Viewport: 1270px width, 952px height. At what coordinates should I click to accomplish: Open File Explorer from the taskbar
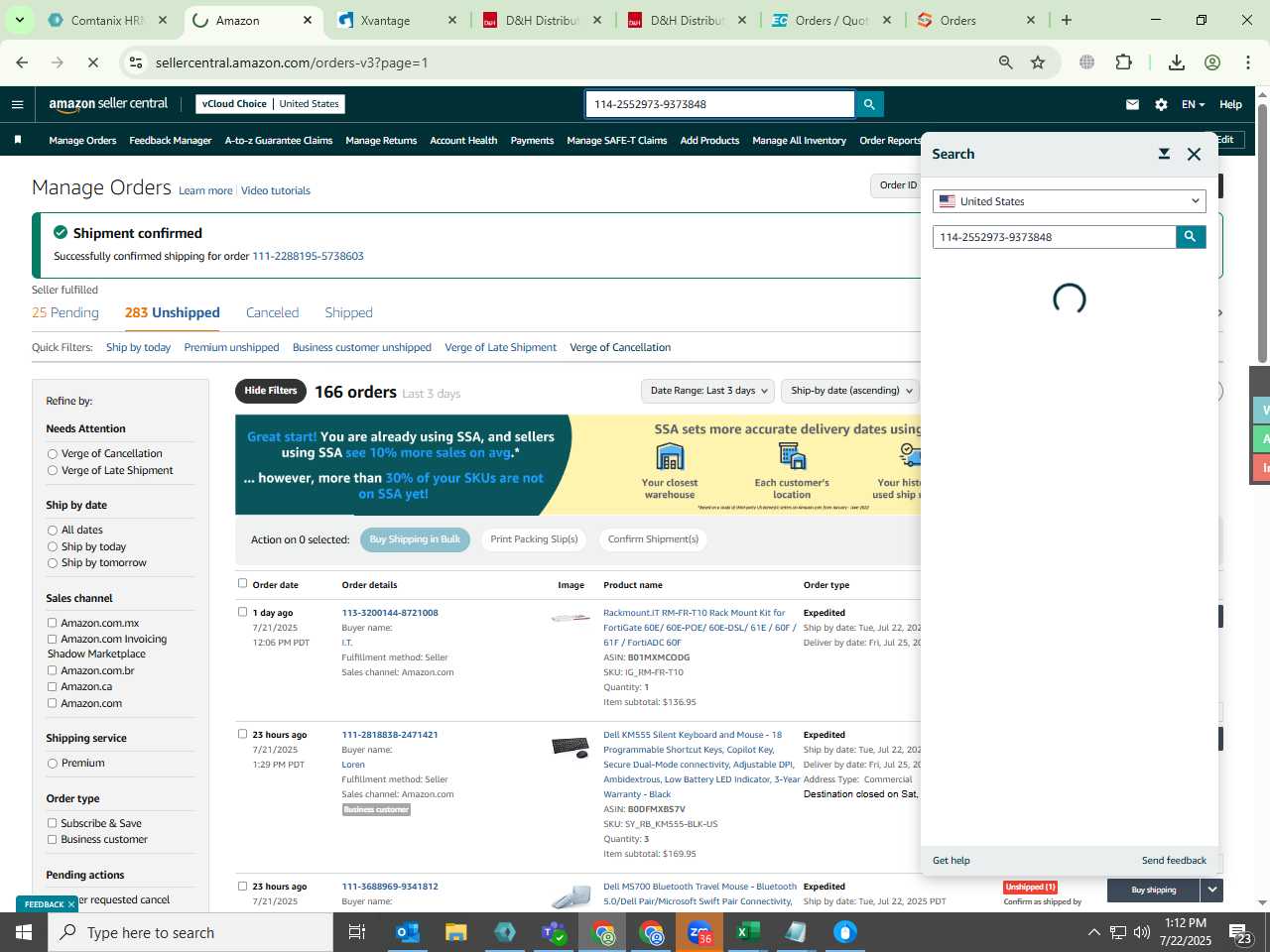[455, 932]
